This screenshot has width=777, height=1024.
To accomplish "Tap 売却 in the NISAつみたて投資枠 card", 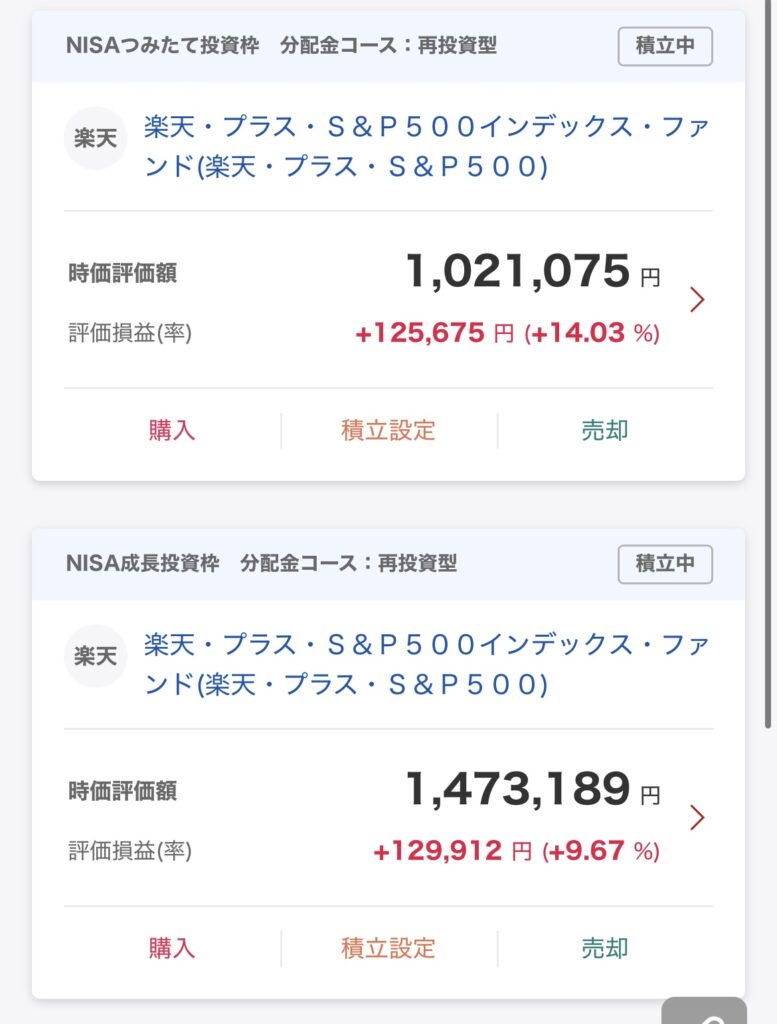I will 605,430.
